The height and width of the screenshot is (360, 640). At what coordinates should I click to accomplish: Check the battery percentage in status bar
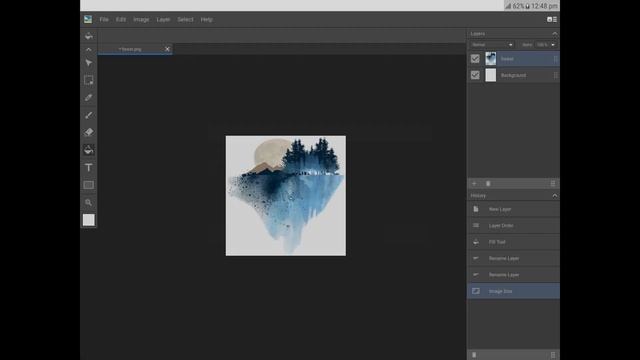point(518,6)
